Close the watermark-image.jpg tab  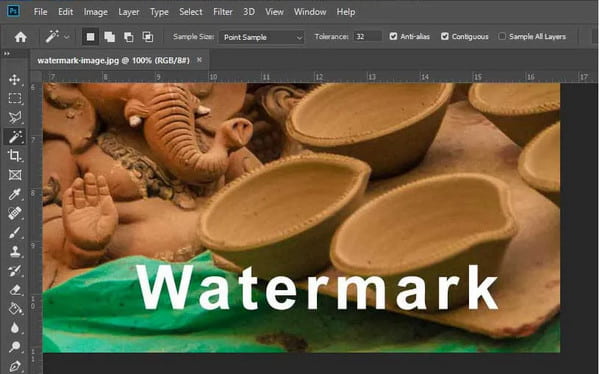click(x=199, y=60)
